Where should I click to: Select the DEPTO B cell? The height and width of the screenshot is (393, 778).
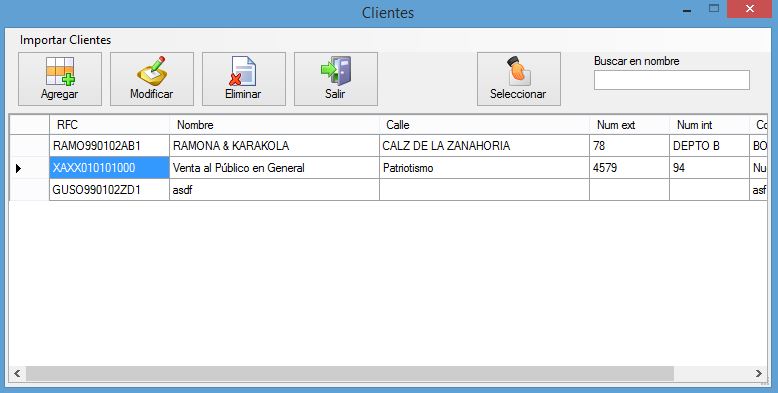tap(709, 146)
